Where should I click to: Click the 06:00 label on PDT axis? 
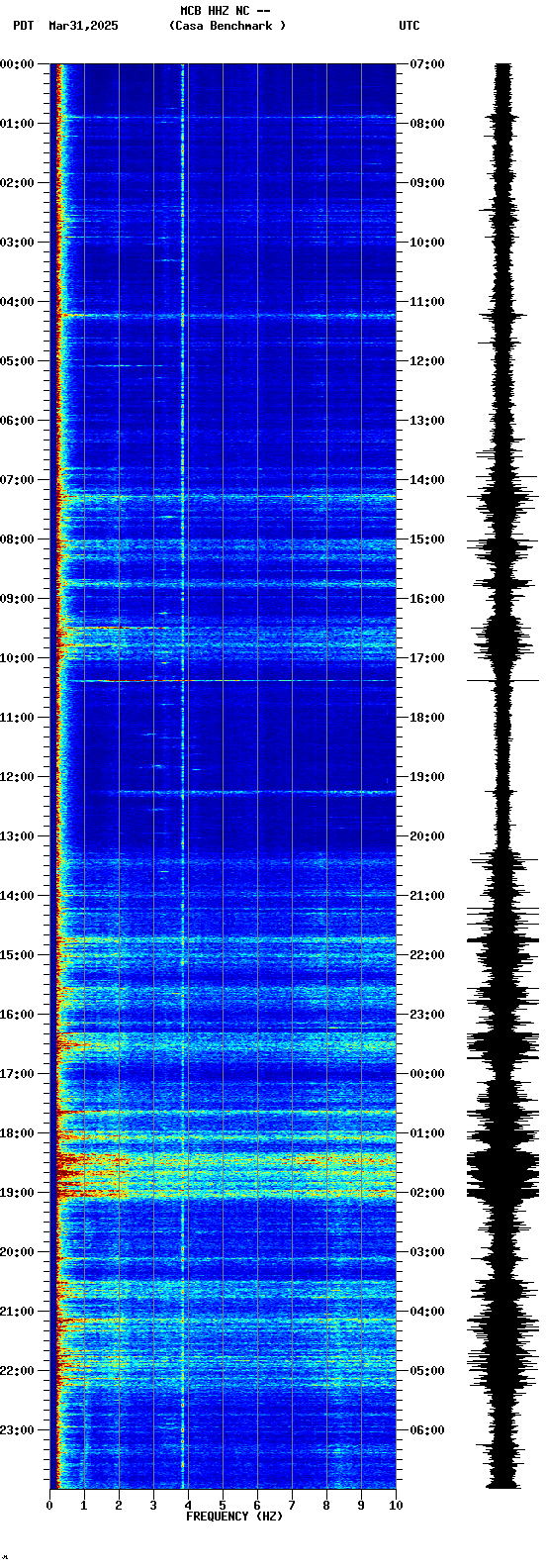coord(17,421)
